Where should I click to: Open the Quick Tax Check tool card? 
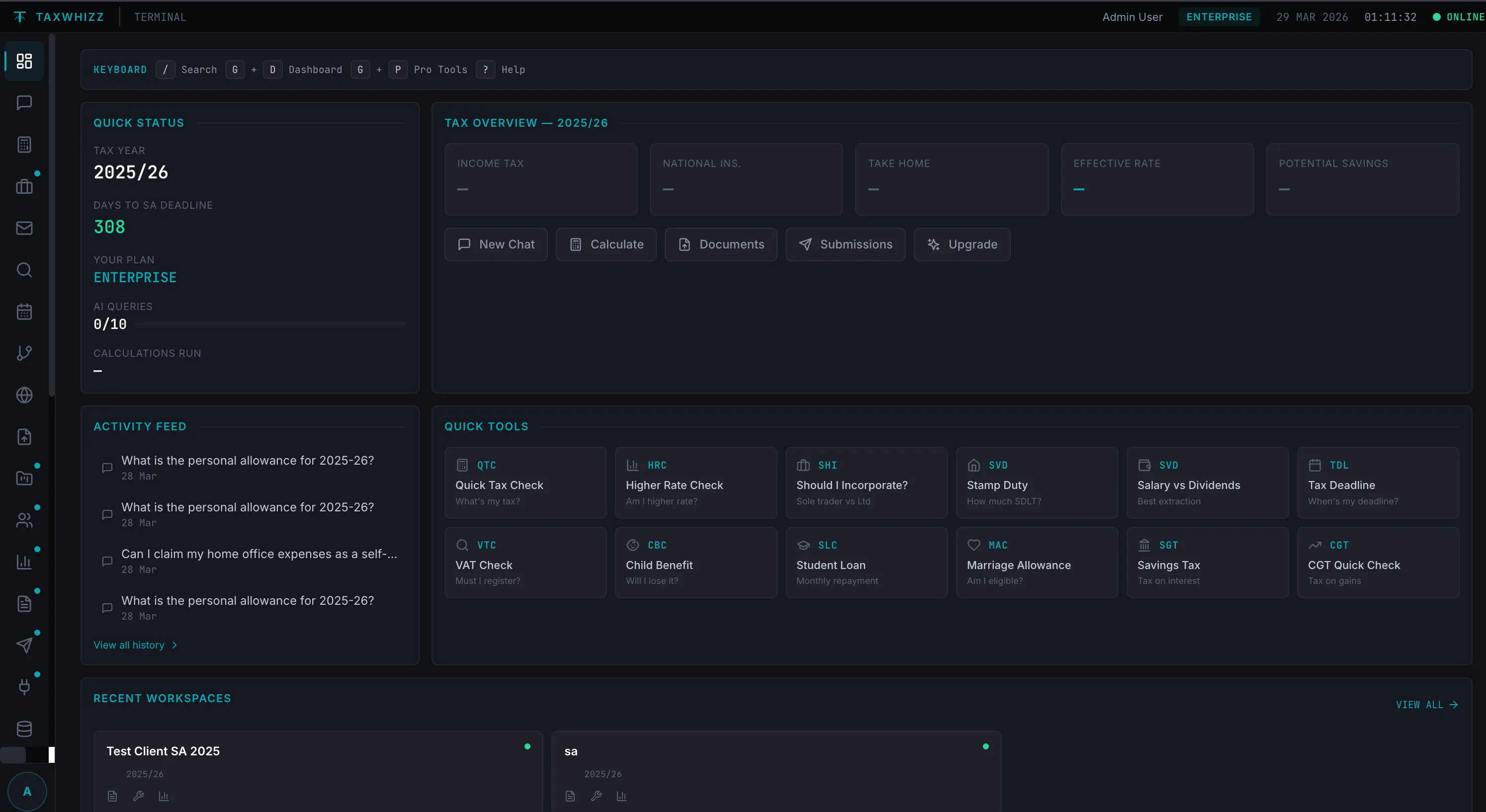(x=525, y=483)
